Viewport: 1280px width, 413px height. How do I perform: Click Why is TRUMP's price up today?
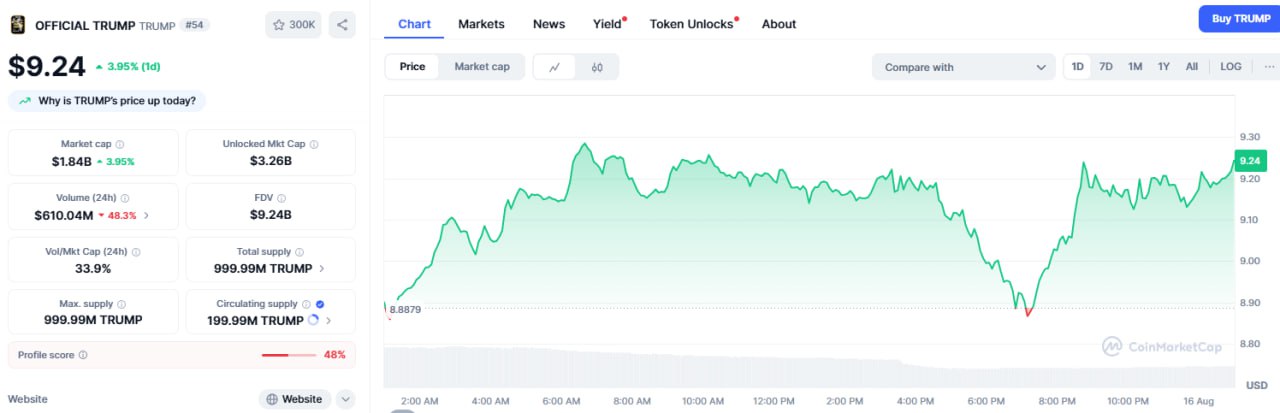click(x=107, y=101)
